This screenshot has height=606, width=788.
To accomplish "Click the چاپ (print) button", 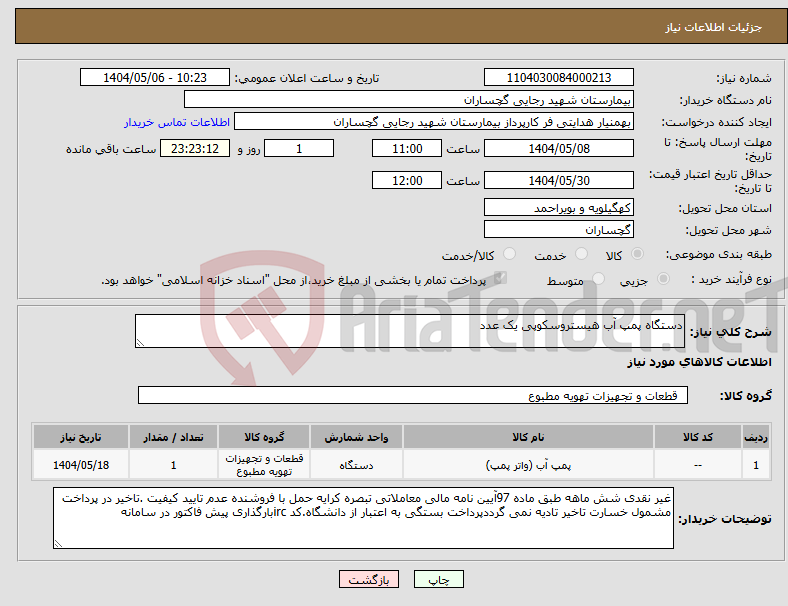I will click(x=438, y=579).
